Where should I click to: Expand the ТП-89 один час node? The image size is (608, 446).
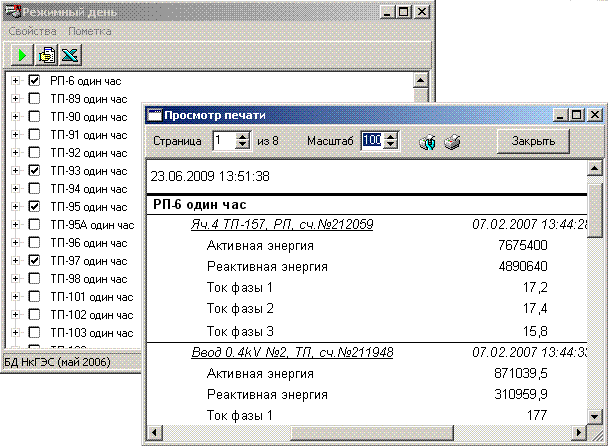pos(15,99)
